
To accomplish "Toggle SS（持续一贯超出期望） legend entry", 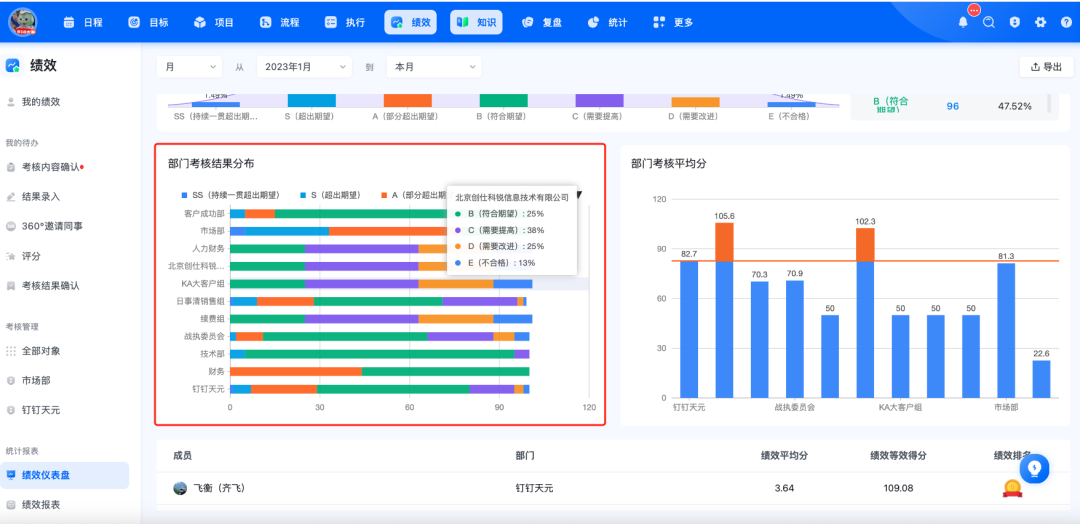I will point(229,196).
